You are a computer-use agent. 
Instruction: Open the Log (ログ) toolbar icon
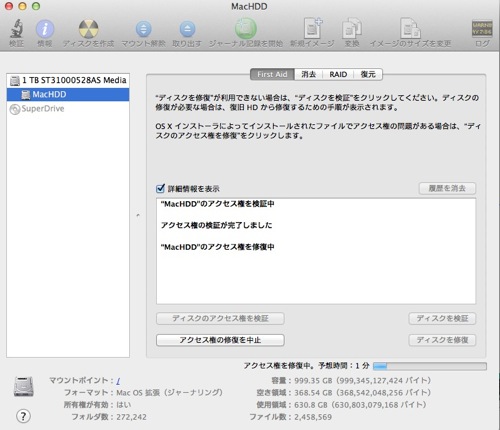pyautogui.click(x=482, y=29)
